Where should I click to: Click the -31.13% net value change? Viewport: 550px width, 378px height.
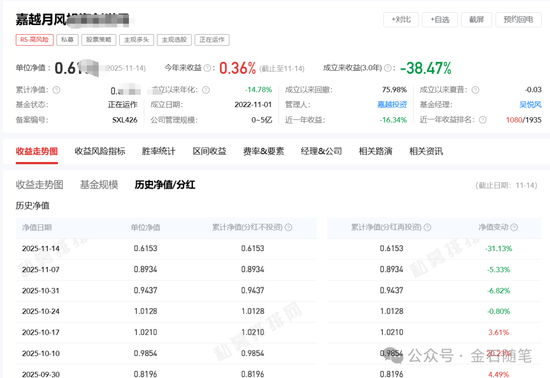click(x=498, y=249)
